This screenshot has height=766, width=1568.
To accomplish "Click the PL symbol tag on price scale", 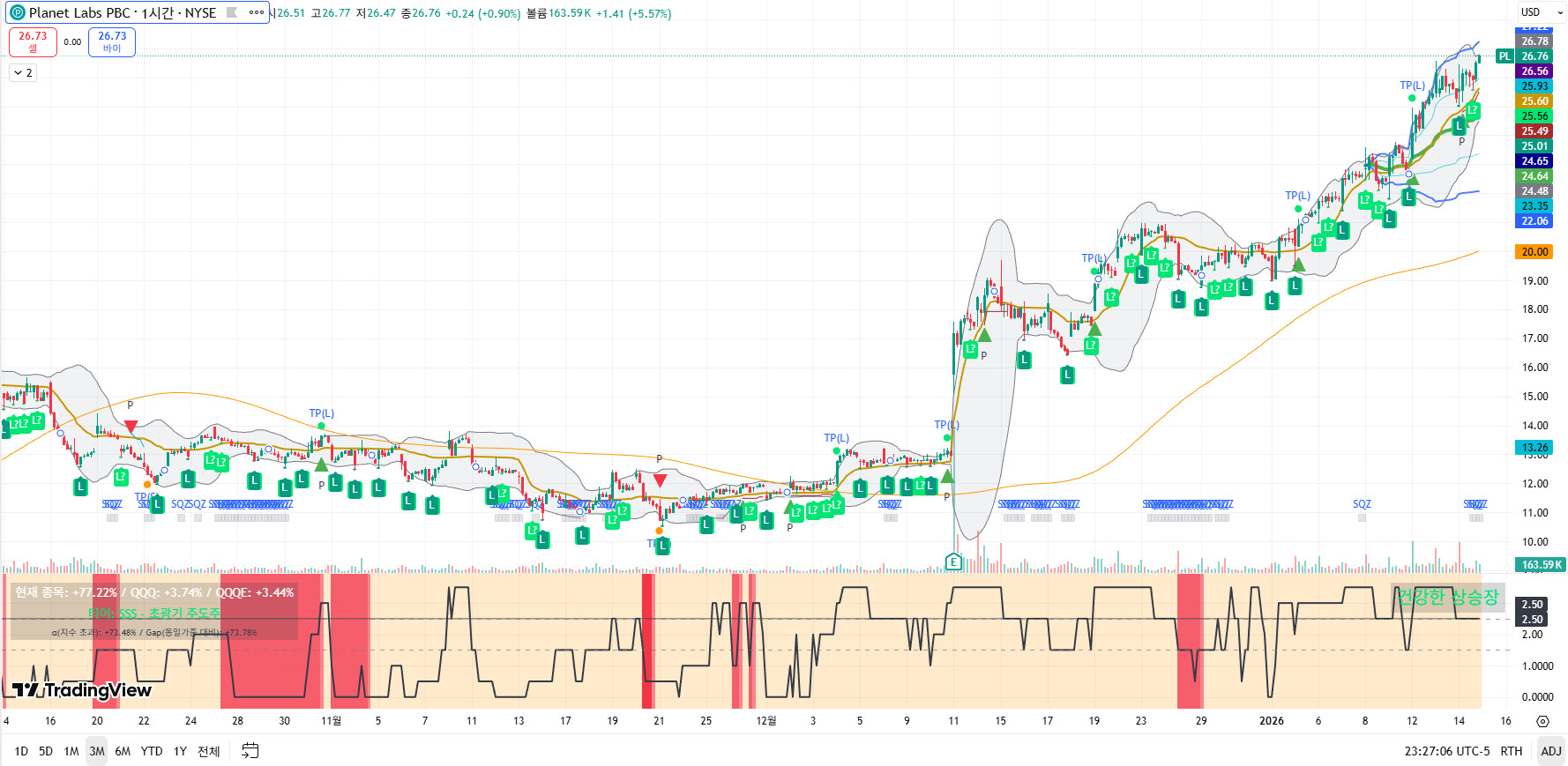I will (1505, 56).
